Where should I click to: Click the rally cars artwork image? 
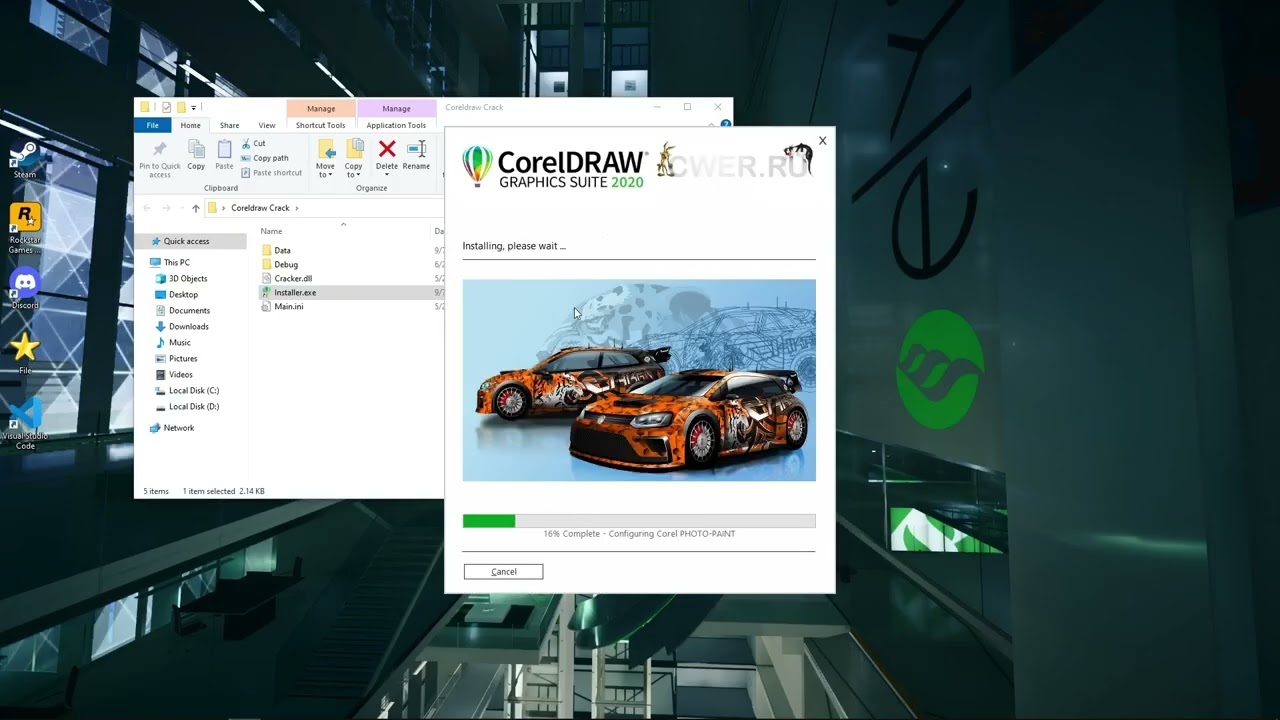(x=639, y=380)
